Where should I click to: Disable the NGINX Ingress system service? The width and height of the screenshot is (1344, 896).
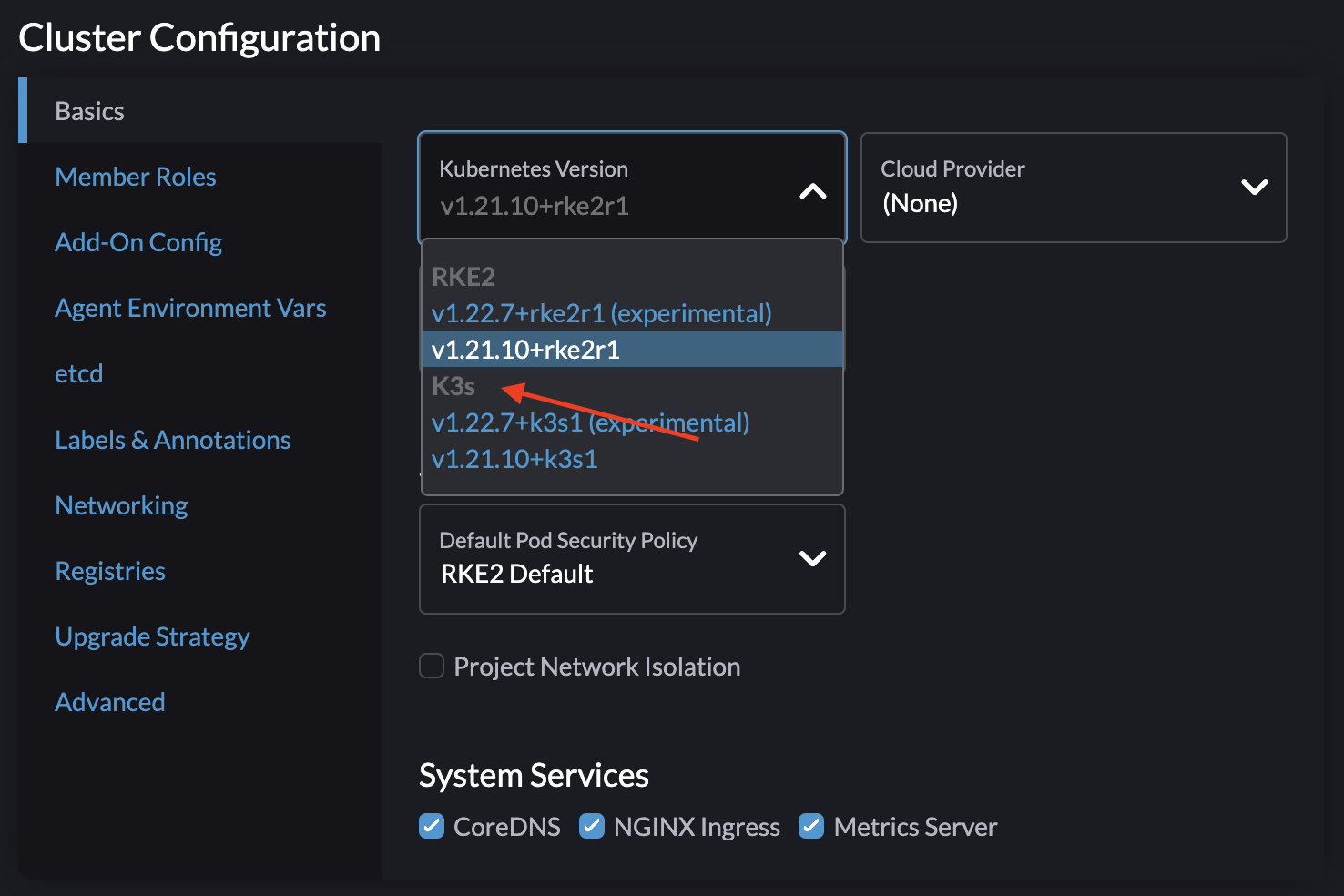click(x=592, y=826)
